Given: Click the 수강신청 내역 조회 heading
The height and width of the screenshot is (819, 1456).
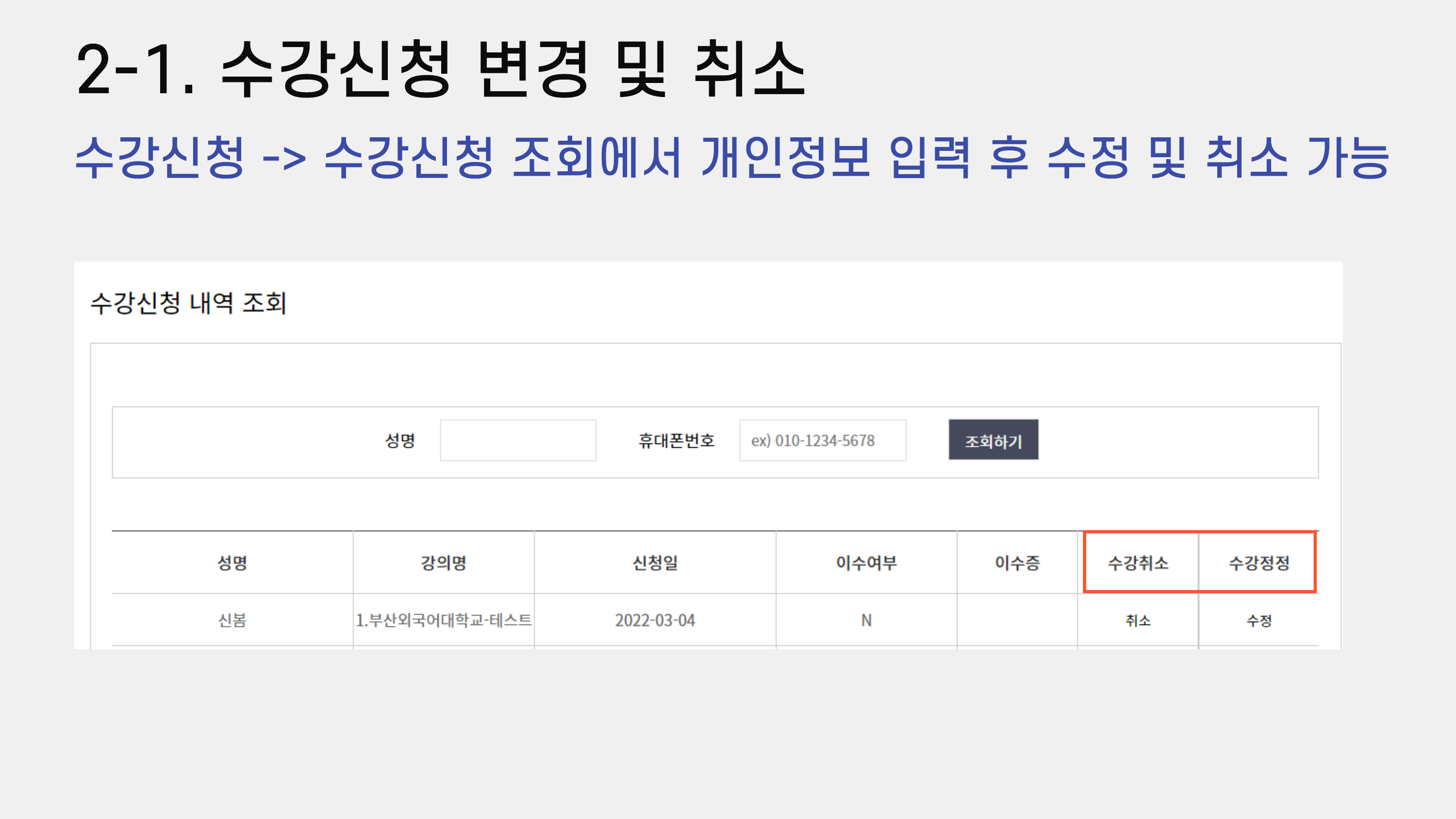Looking at the screenshot, I should pos(188,303).
